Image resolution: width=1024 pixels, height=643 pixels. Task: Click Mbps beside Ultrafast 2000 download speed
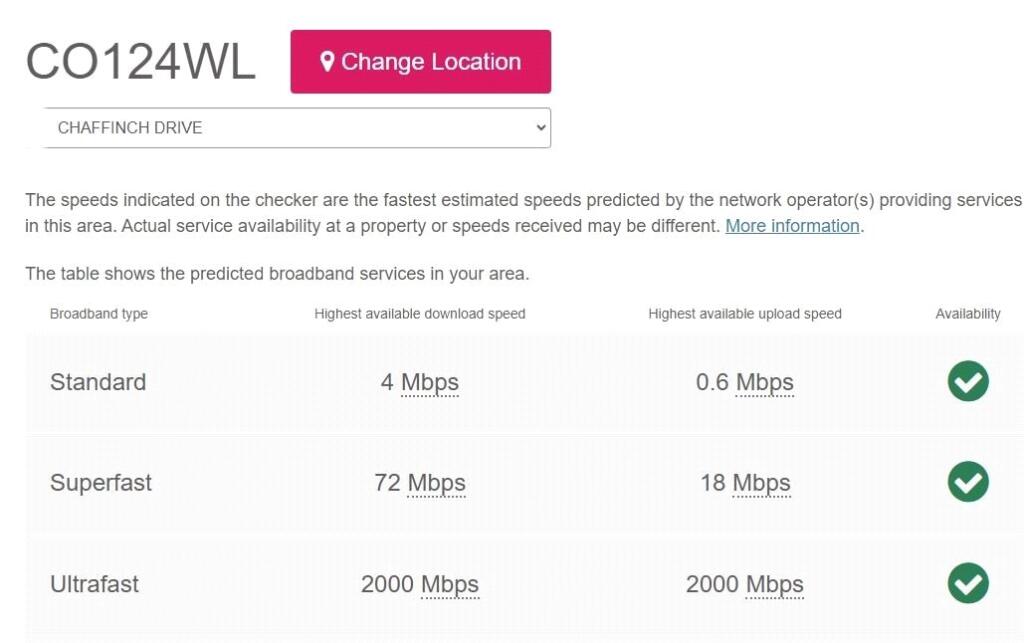[x=450, y=584]
